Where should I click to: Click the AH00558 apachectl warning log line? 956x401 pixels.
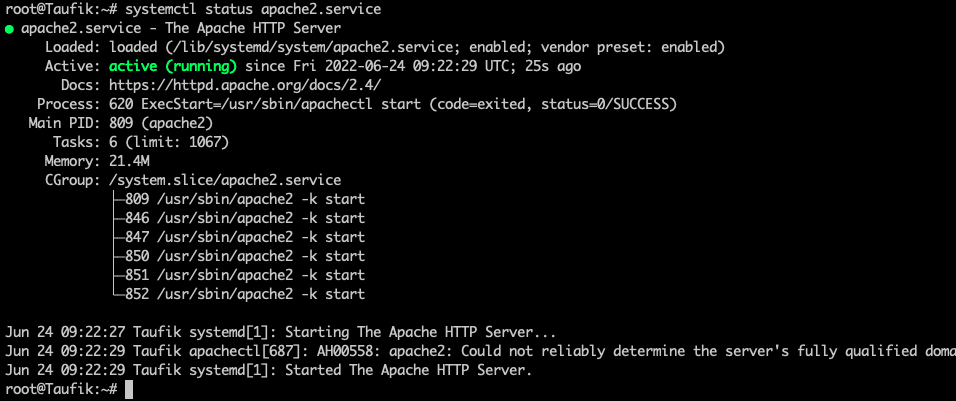coord(480,352)
